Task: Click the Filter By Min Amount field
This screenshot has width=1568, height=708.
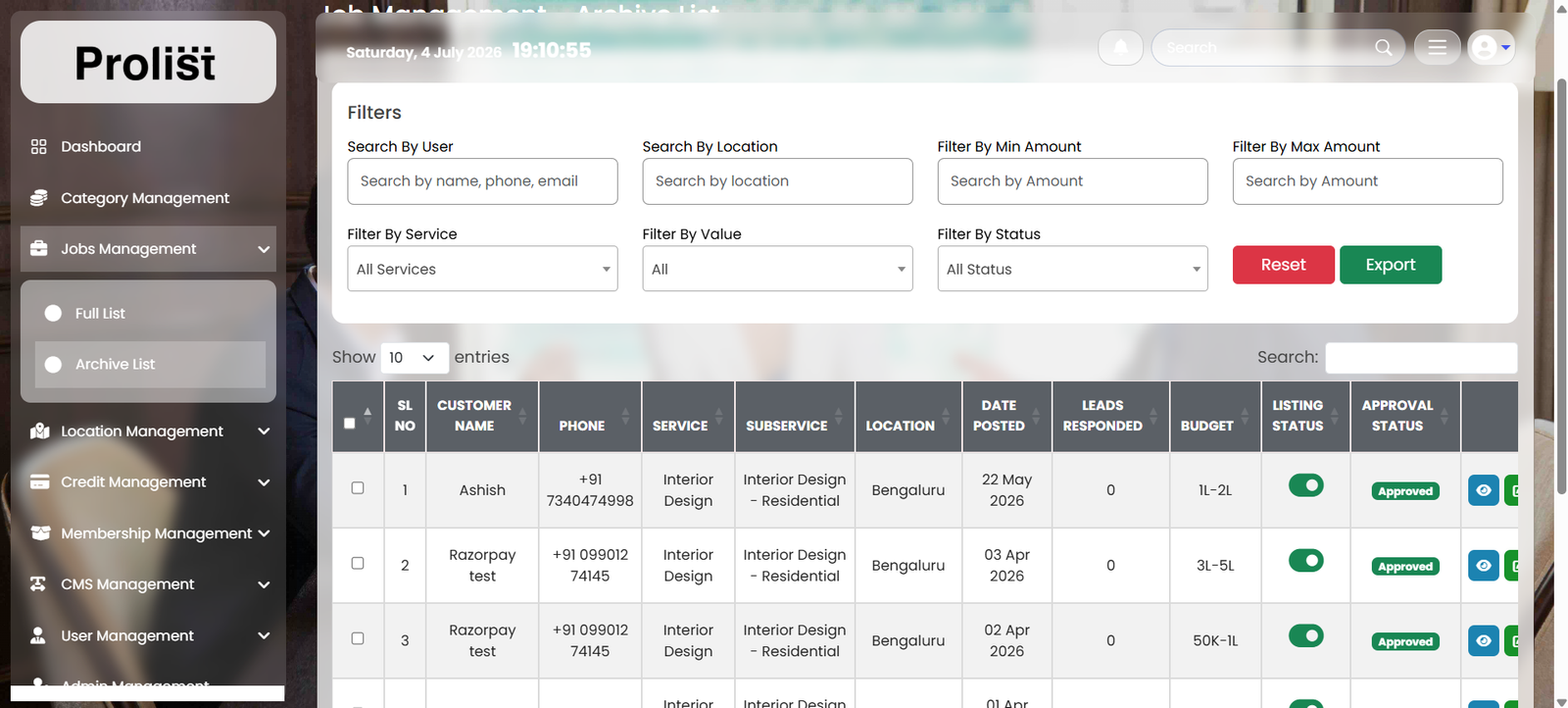Action: [x=1072, y=181]
